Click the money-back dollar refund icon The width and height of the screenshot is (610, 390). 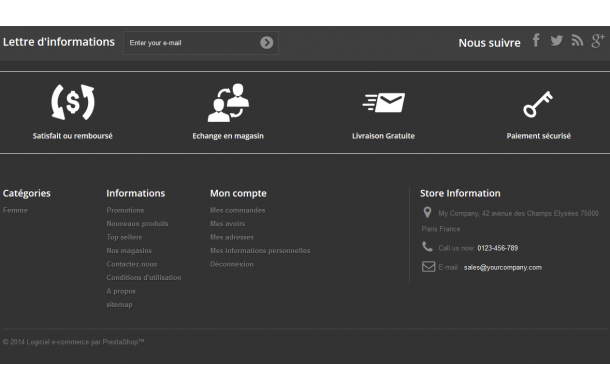click(73, 102)
